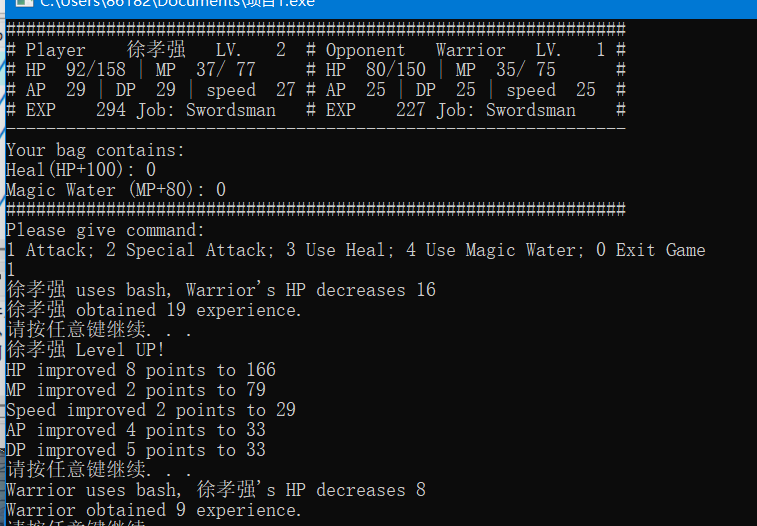Click the Opponent Warrior name label
This screenshot has height=526, width=757.
(470, 50)
